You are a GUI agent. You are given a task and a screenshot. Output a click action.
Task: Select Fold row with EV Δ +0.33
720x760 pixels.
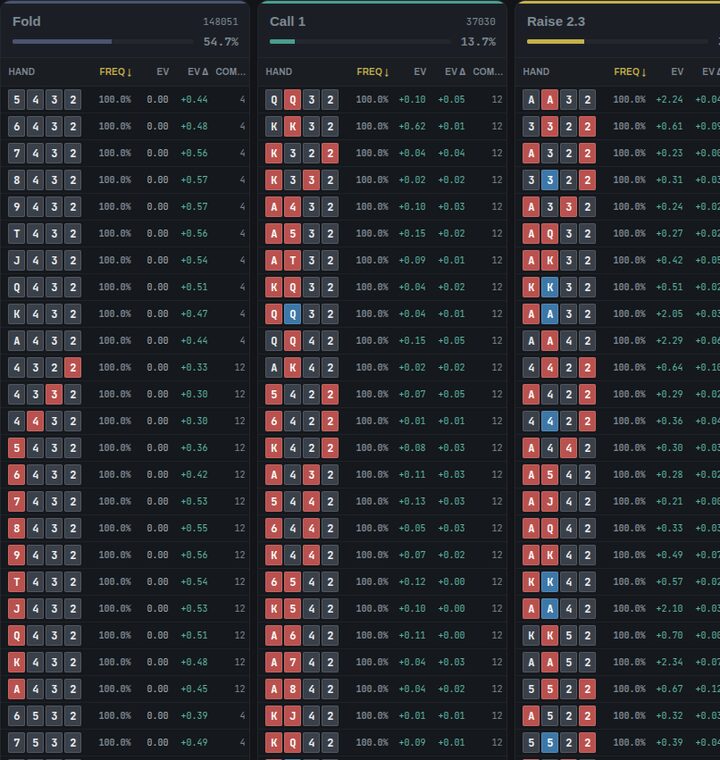[x=125, y=367]
